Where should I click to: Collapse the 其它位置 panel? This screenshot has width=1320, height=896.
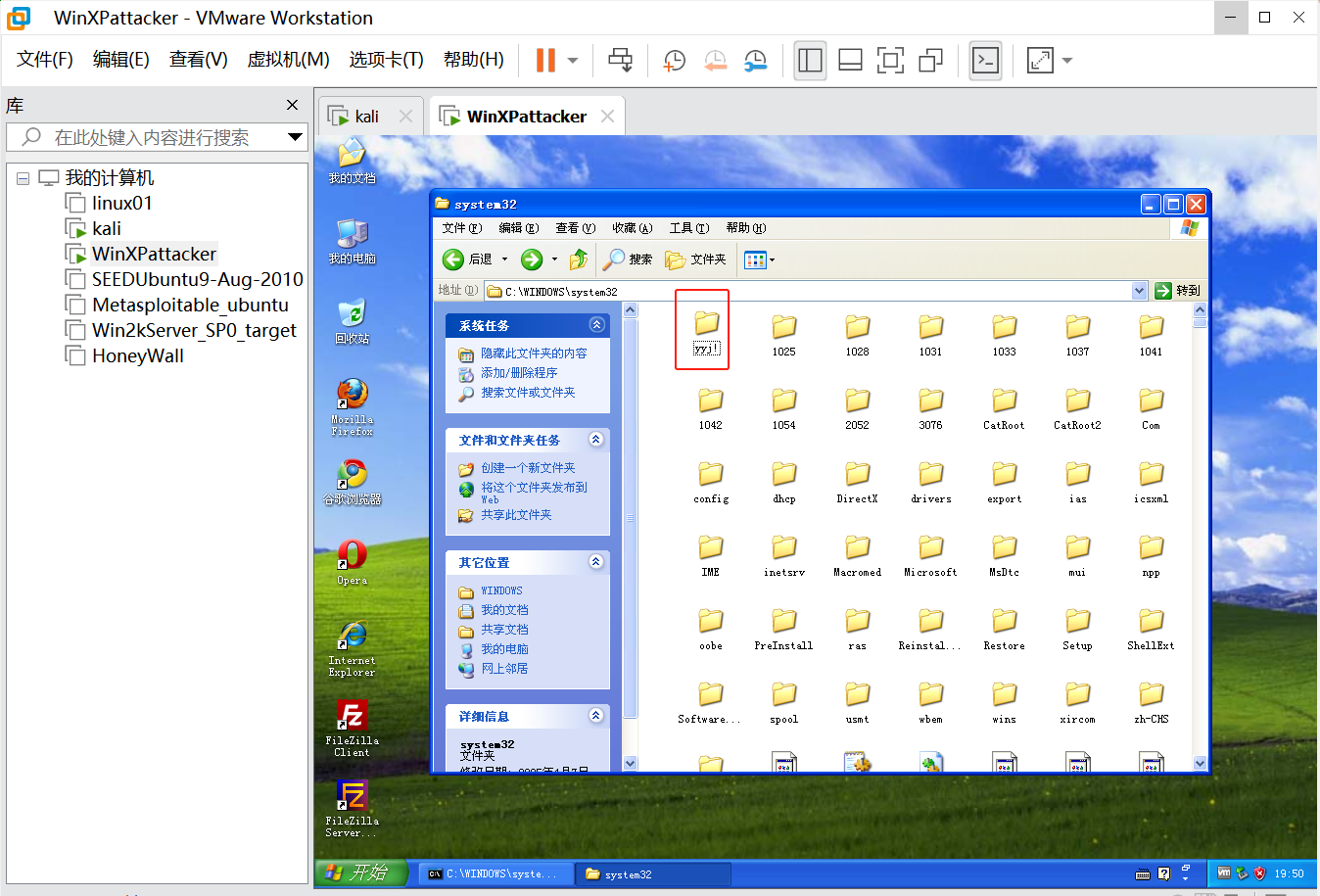[596, 562]
